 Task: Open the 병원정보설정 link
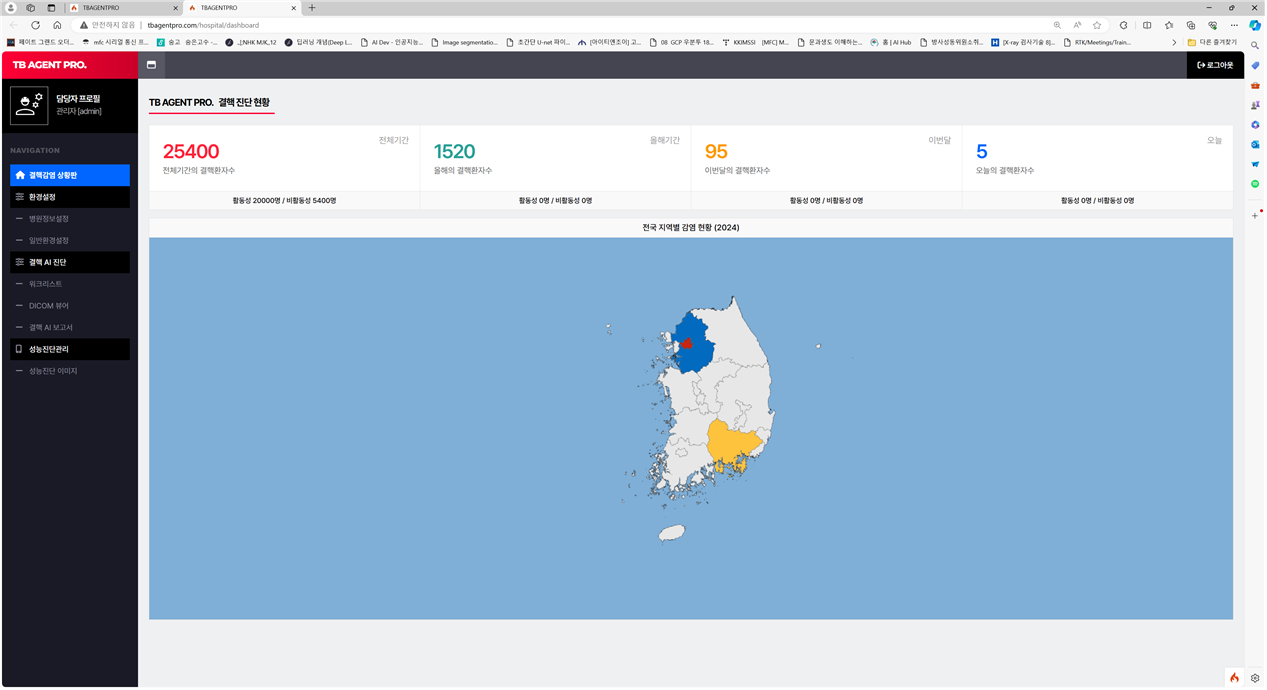pyautogui.click(x=48, y=219)
